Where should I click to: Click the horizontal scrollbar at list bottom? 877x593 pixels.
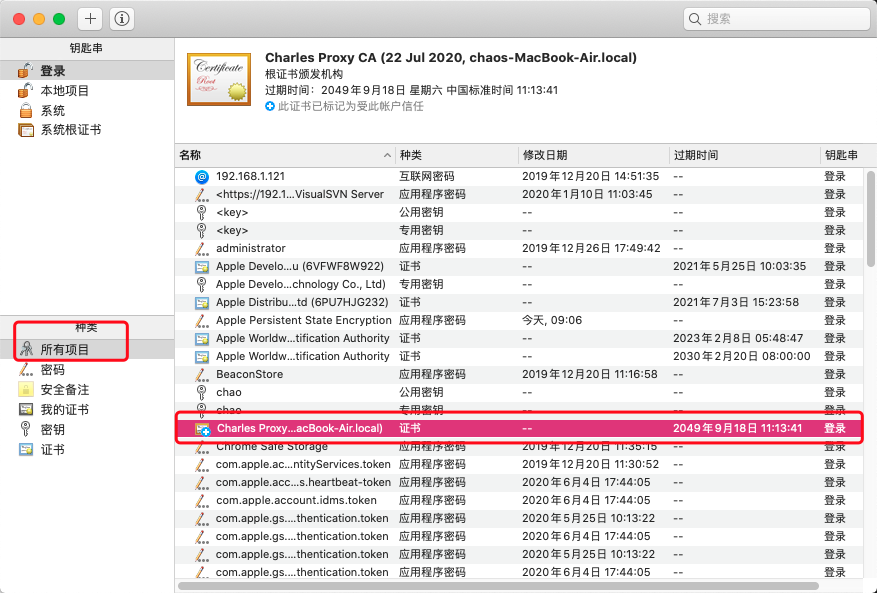point(498,586)
